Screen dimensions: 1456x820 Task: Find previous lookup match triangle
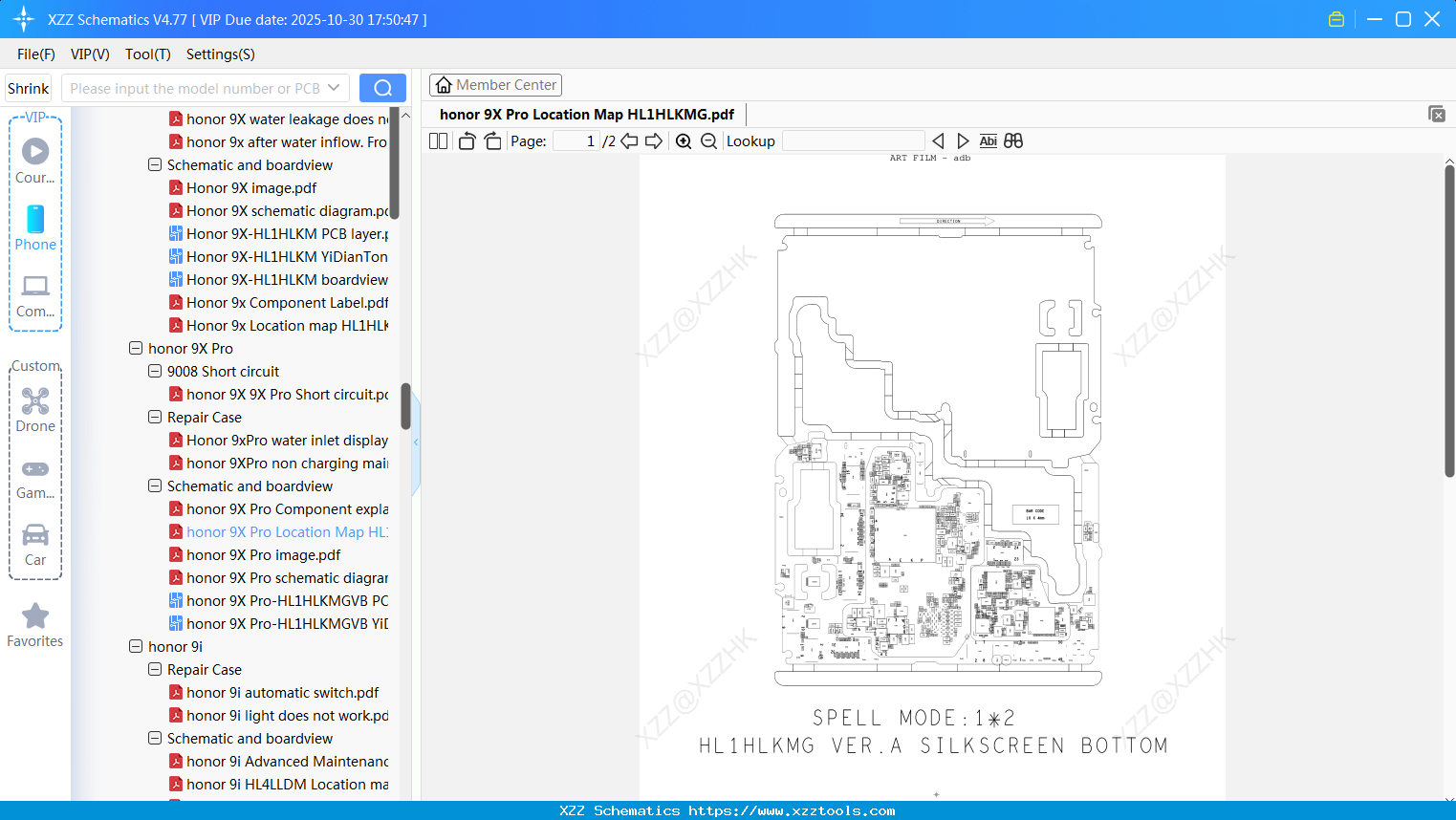tap(938, 141)
